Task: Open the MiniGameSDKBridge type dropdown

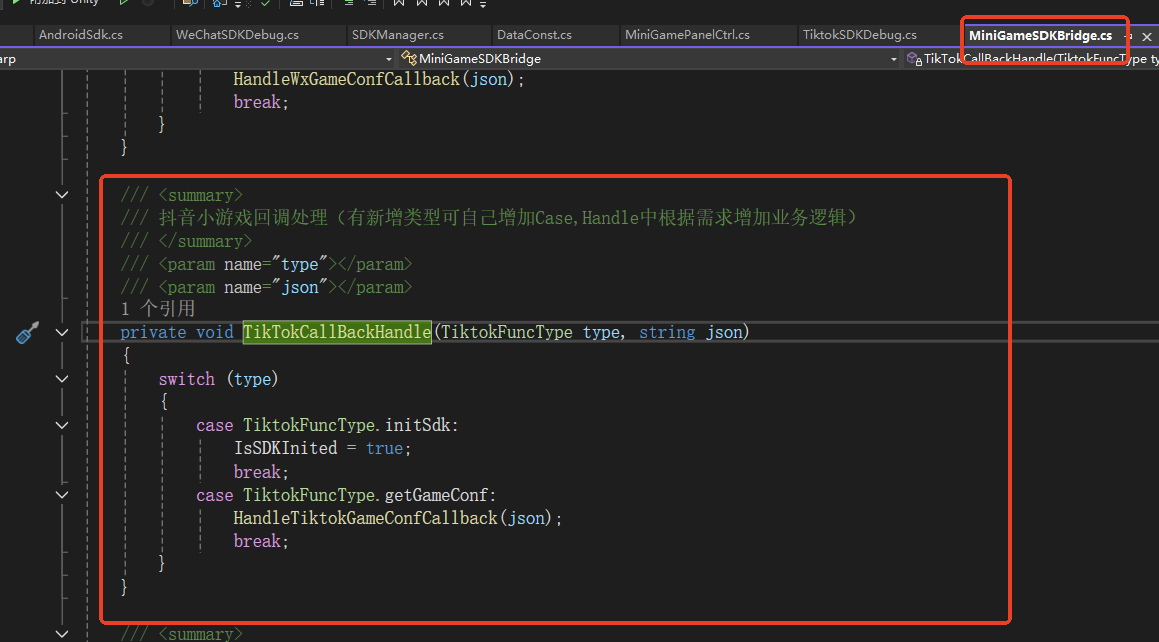Action: coord(894,59)
